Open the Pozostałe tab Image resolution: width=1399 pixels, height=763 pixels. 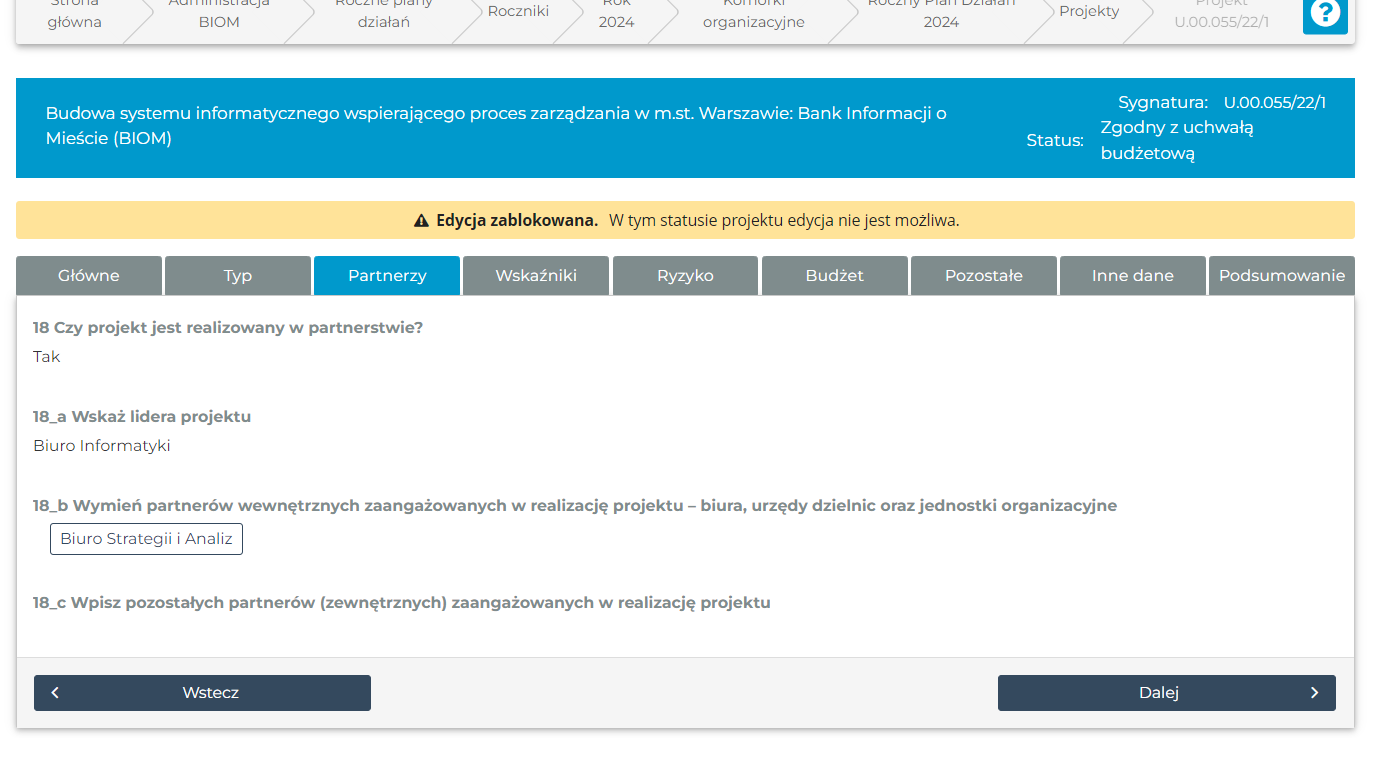[x=983, y=276]
